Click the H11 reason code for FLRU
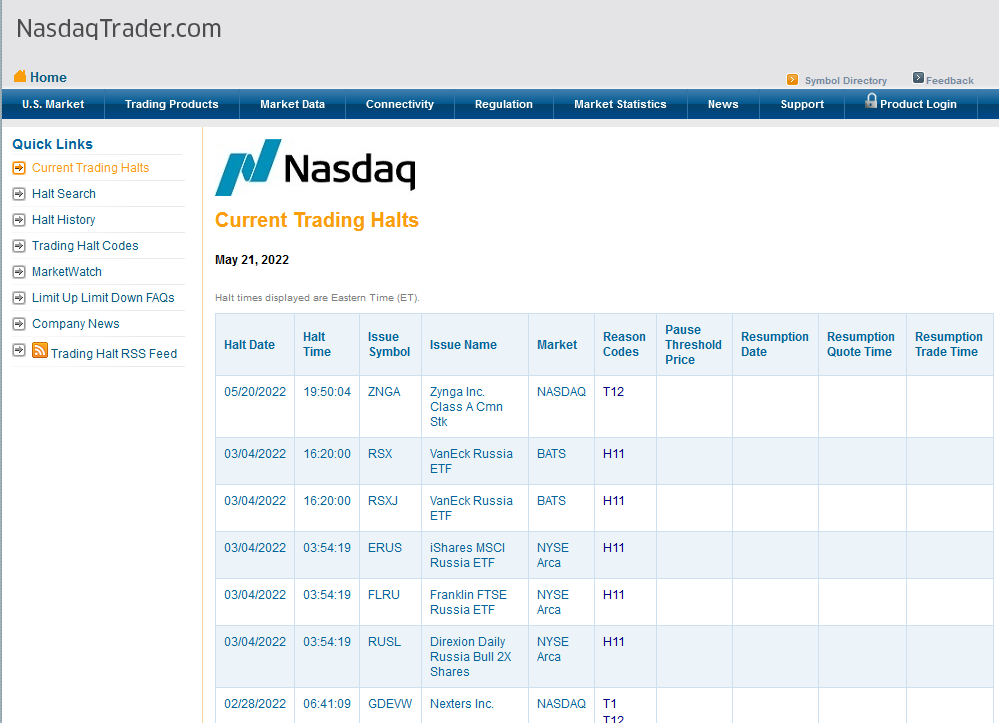This screenshot has height=723, width=1001. pyautogui.click(x=613, y=595)
